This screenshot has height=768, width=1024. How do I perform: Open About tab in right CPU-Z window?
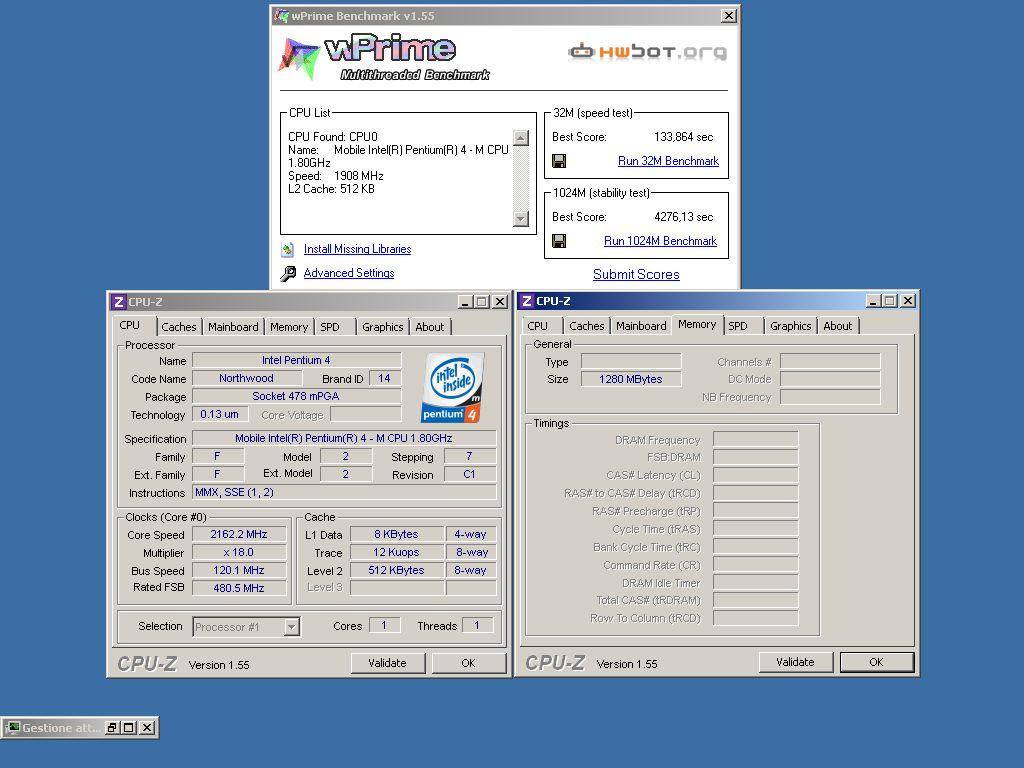pos(838,326)
